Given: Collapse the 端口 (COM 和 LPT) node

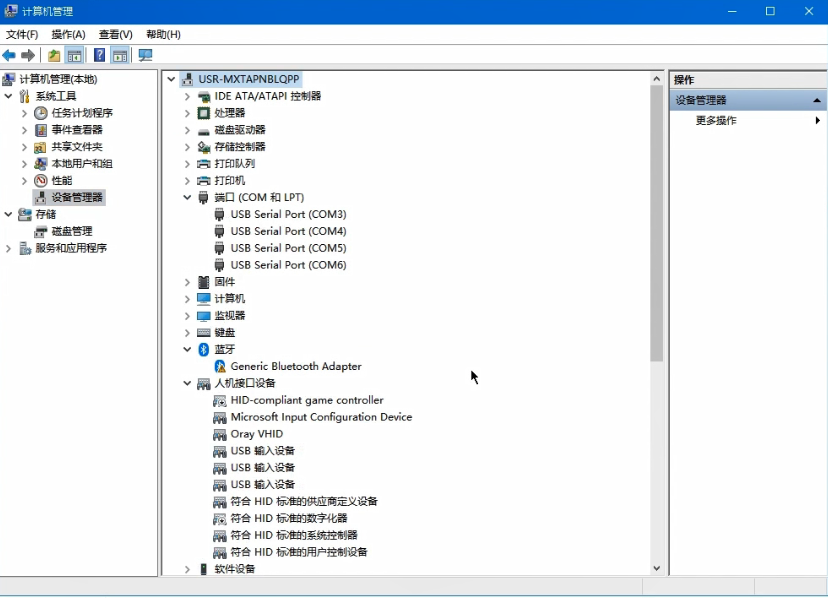Looking at the screenshot, I should tap(187, 197).
